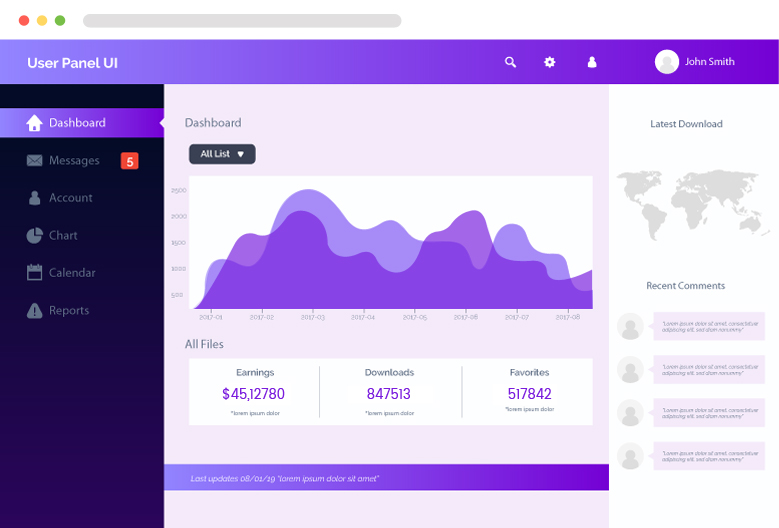Click the Downloads count 847513
Screen dimensions: 779x528
pos(389,394)
